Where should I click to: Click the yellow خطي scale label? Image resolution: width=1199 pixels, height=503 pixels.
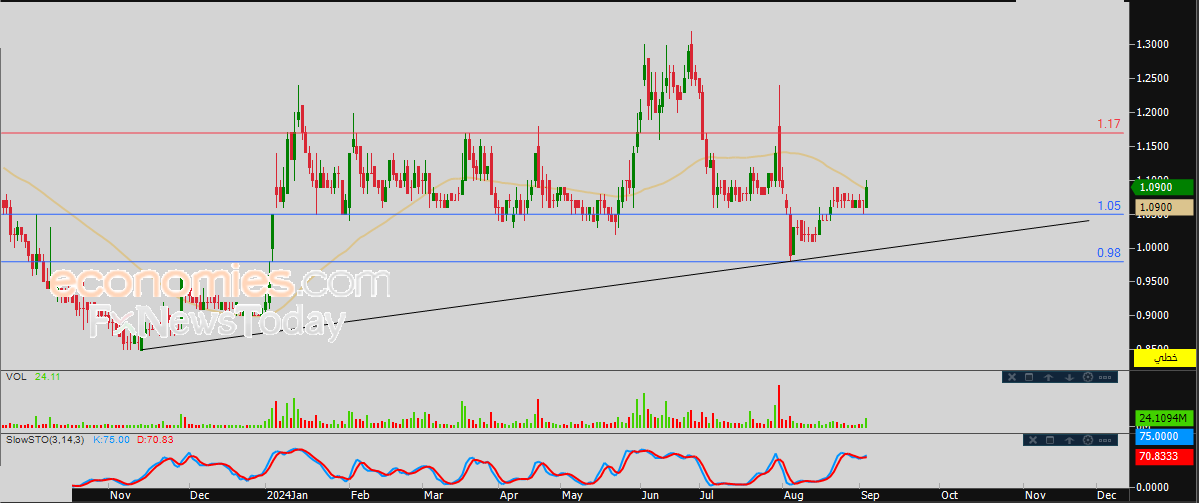(x=1165, y=357)
